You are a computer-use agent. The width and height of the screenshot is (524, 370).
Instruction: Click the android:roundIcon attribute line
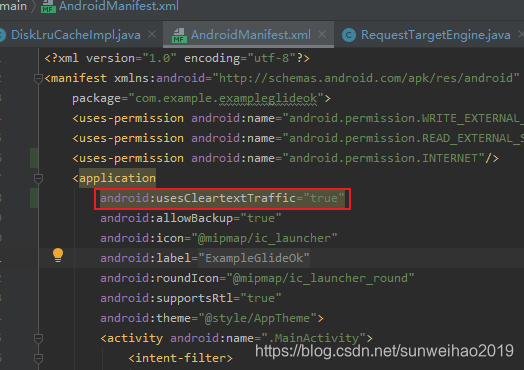click(x=257, y=278)
